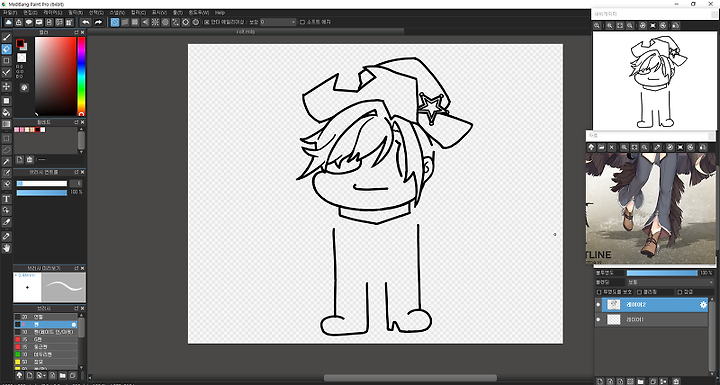Open color palette wheel button in Color panel
Image resolution: width=720 pixels, height=385 pixels.
(x=24, y=87)
